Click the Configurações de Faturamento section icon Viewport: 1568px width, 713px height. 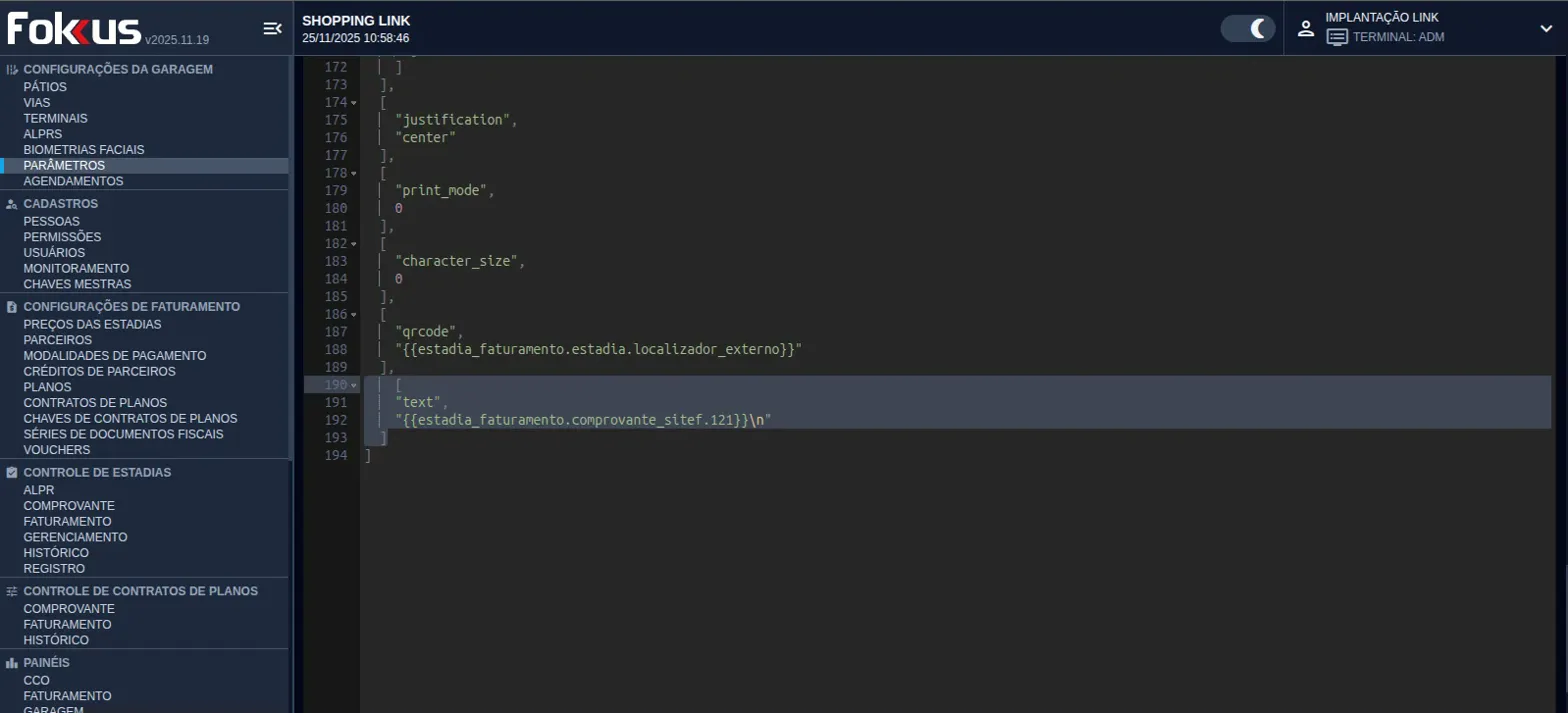point(12,307)
